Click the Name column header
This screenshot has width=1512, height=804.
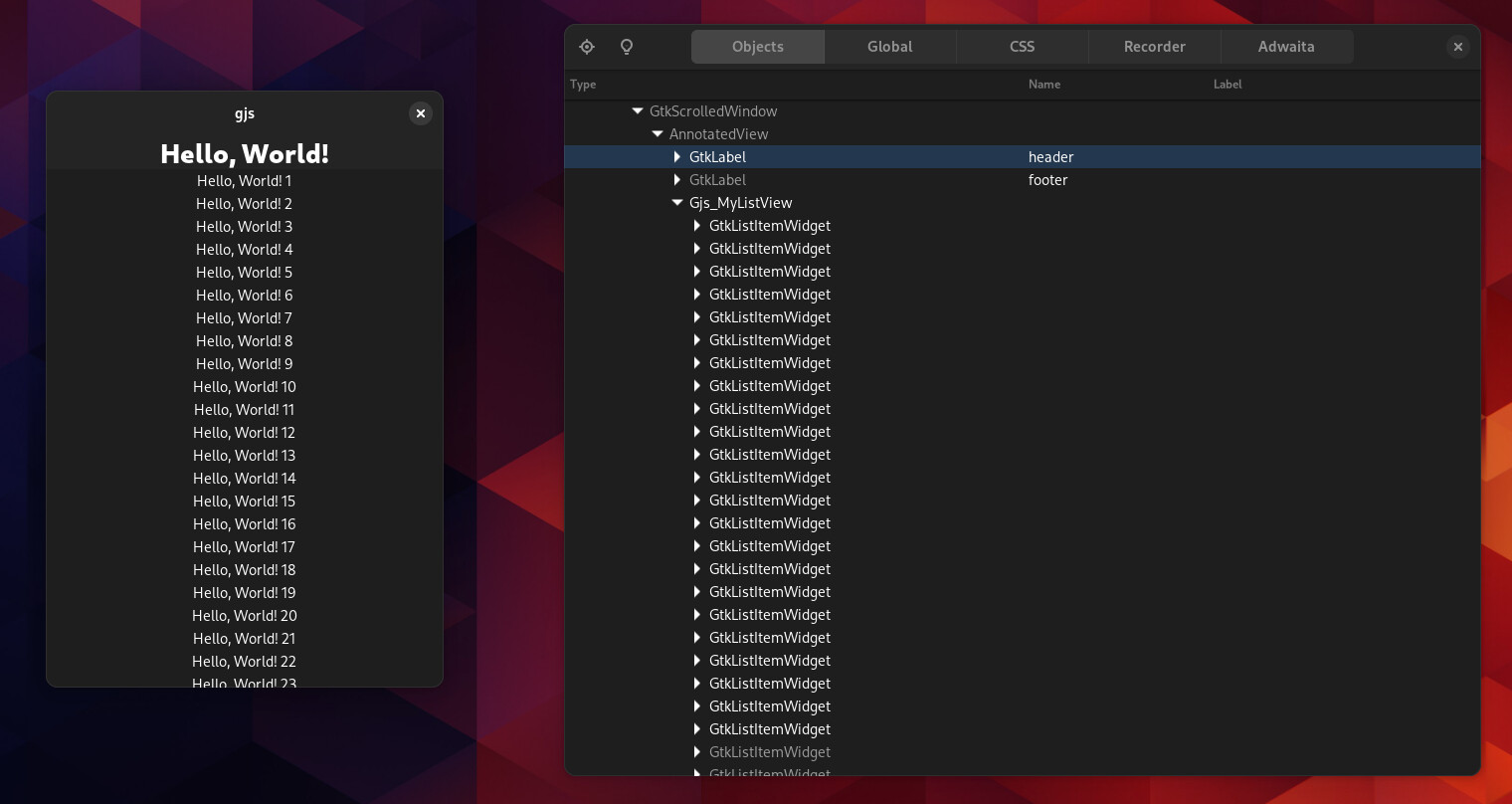pyautogui.click(x=1044, y=85)
